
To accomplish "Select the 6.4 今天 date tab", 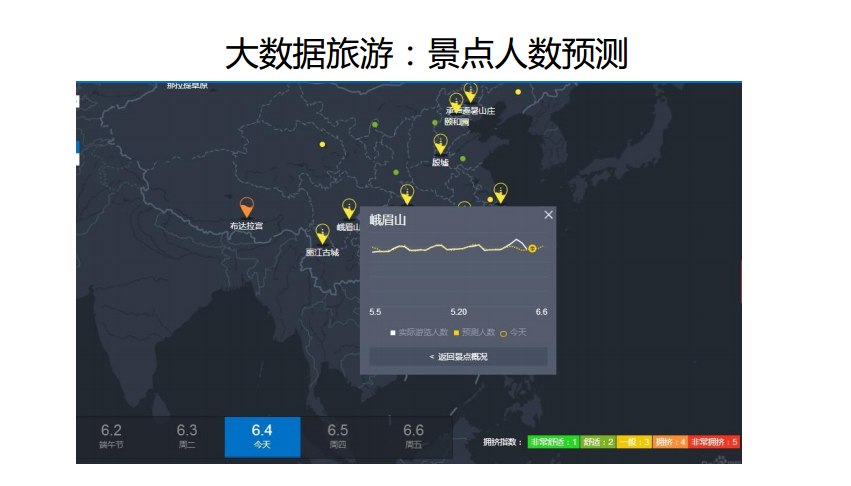I will coord(262,435).
